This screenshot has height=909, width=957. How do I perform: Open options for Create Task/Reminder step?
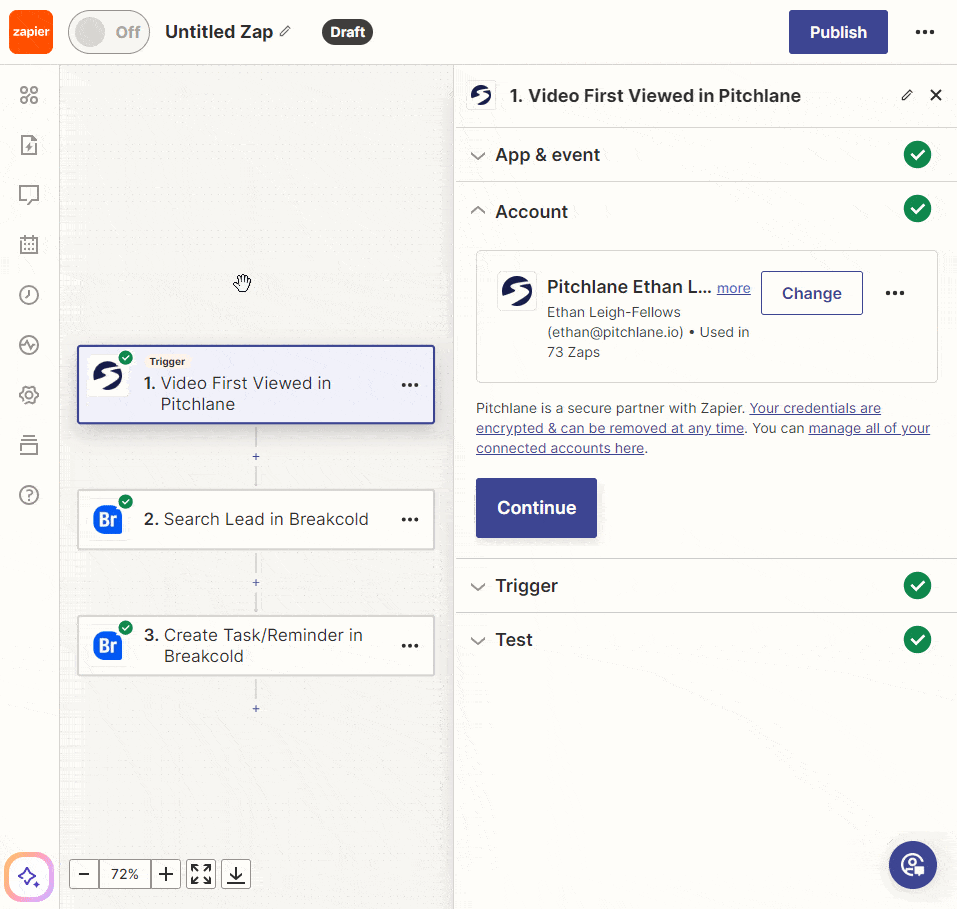(410, 645)
